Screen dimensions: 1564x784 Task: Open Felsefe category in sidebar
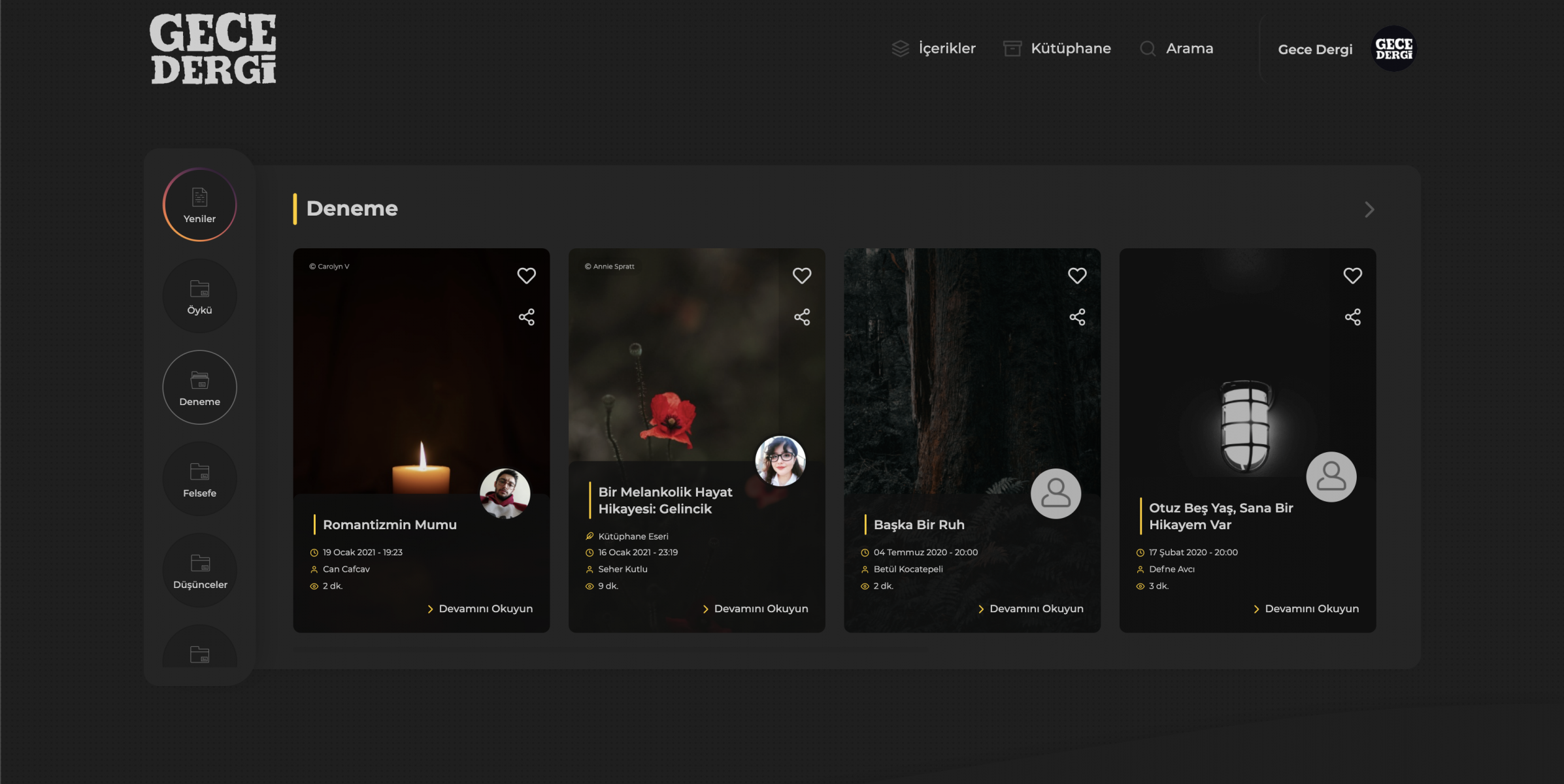(x=199, y=479)
